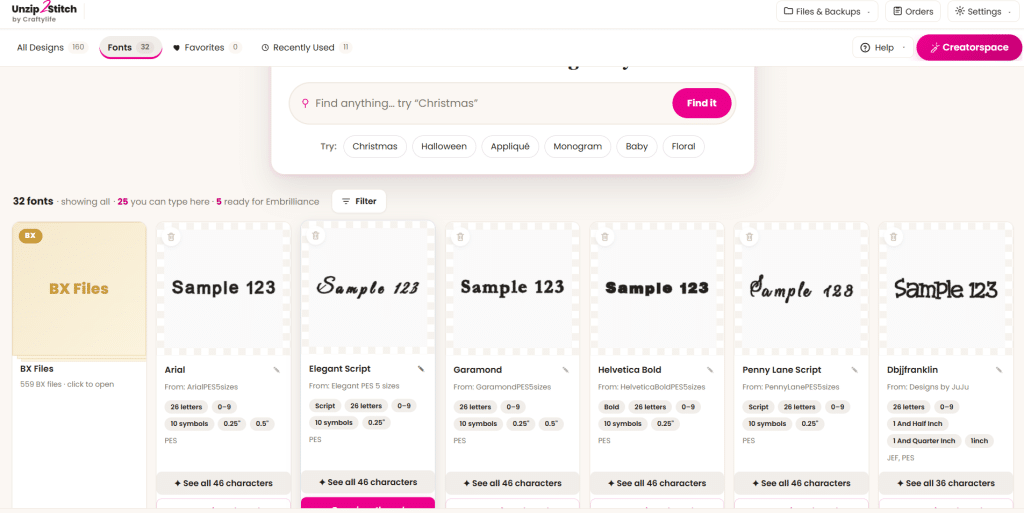Click "JEF, PES" format label
The width and height of the screenshot is (1024, 513).
901,458
